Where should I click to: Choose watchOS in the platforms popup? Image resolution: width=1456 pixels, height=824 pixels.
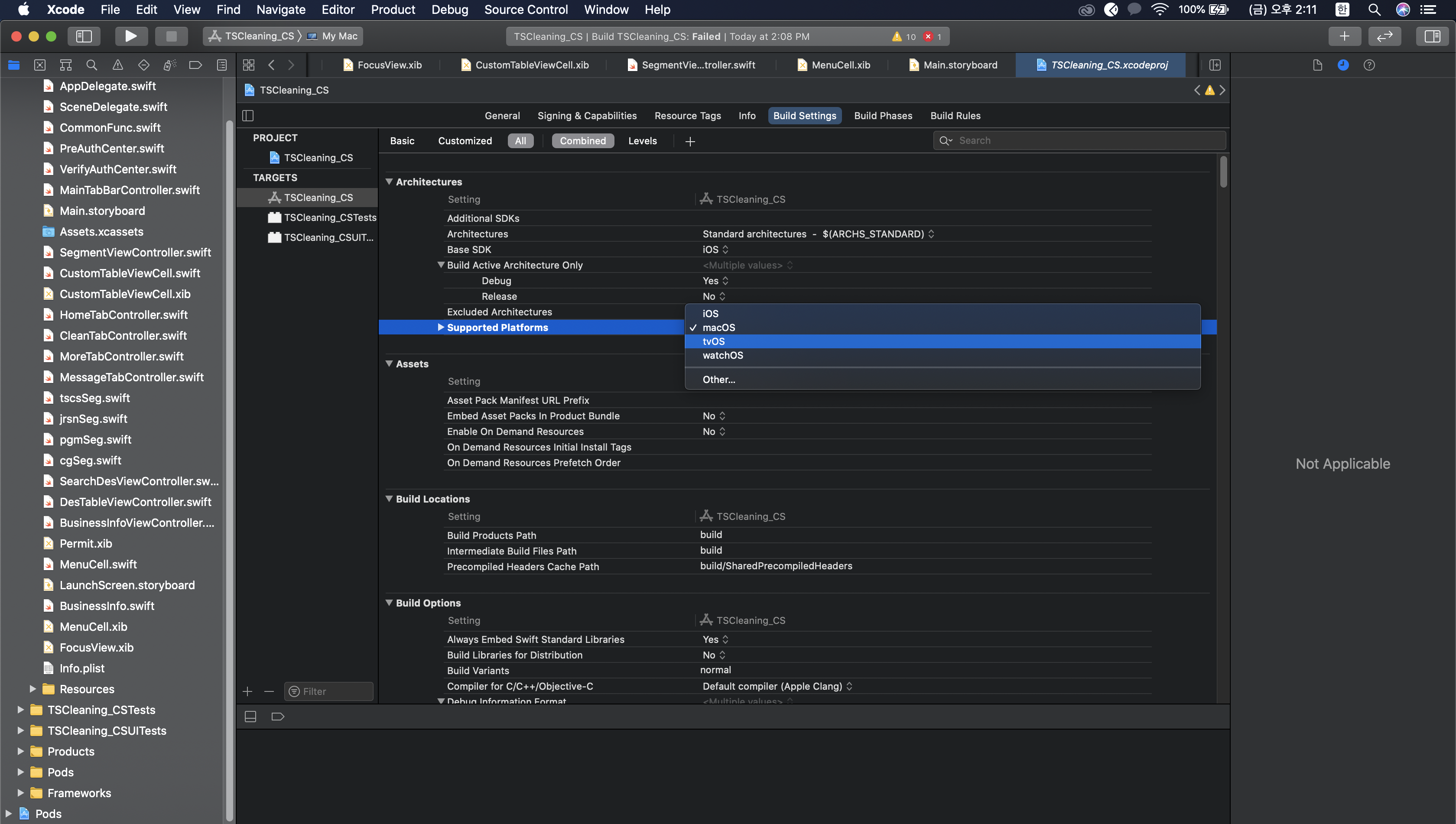click(942, 355)
